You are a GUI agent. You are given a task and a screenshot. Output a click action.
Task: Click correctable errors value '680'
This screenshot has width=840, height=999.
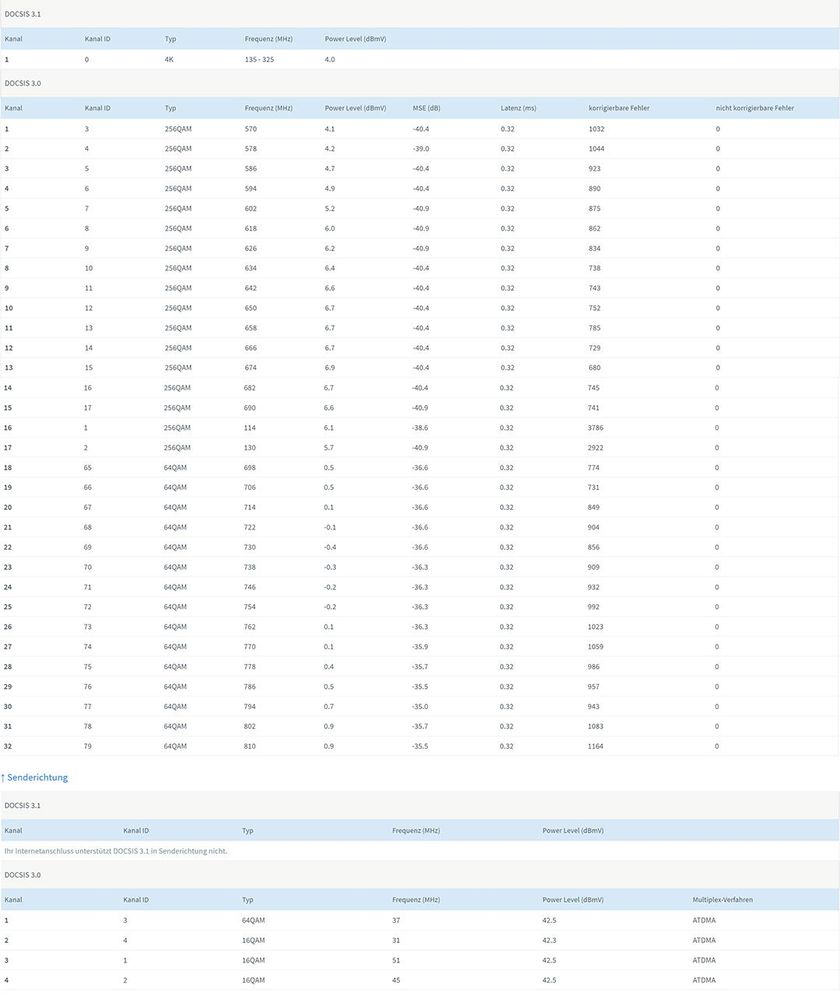(x=595, y=368)
